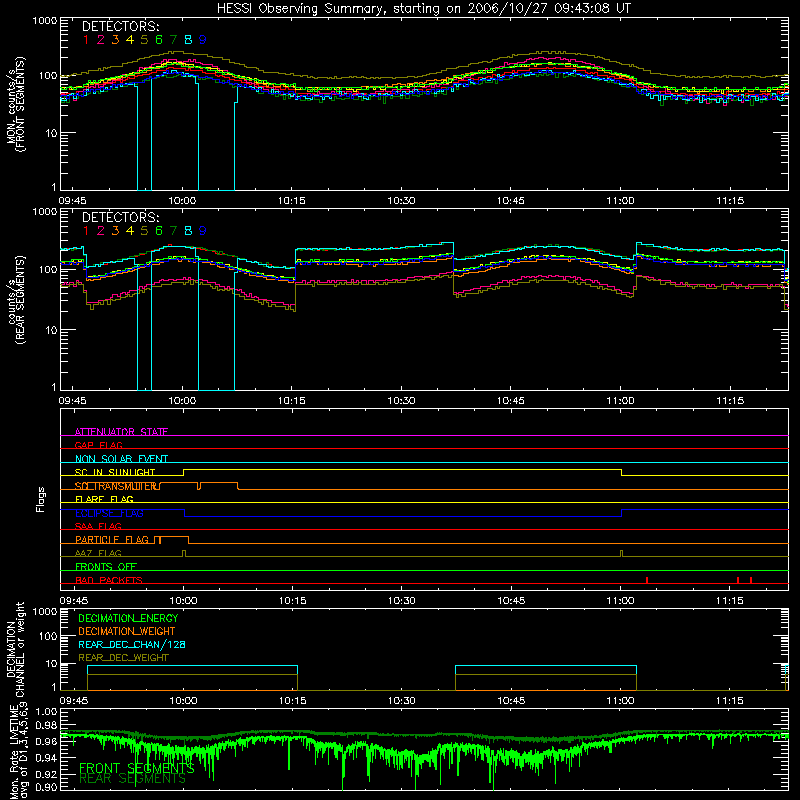Click 10:15 tick label under decimation panel

pyautogui.click(x=292, y=701)
